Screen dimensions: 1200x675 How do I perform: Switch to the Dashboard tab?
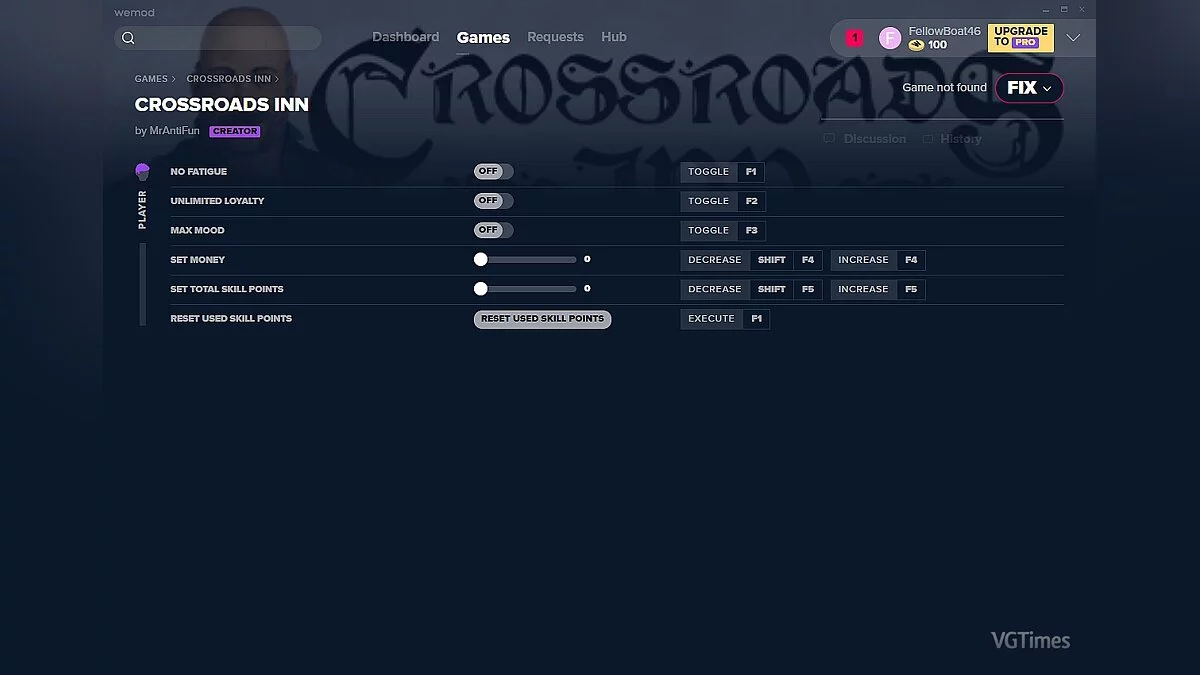click(405, 37)
